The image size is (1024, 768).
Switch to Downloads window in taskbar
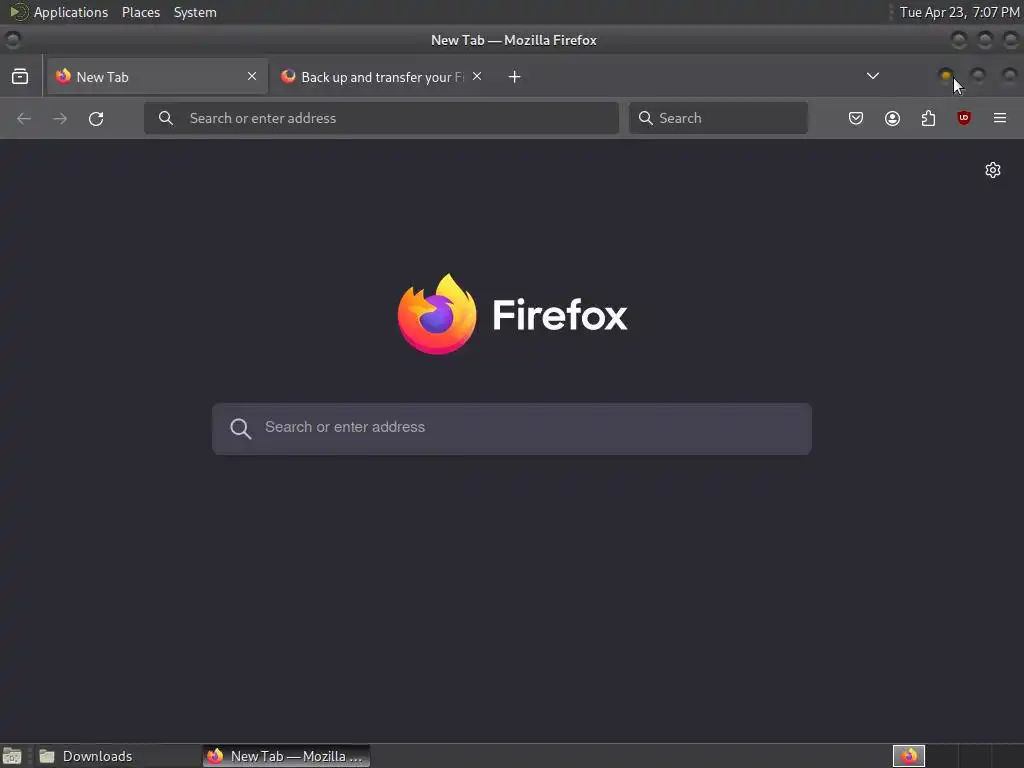click(116, 756)
